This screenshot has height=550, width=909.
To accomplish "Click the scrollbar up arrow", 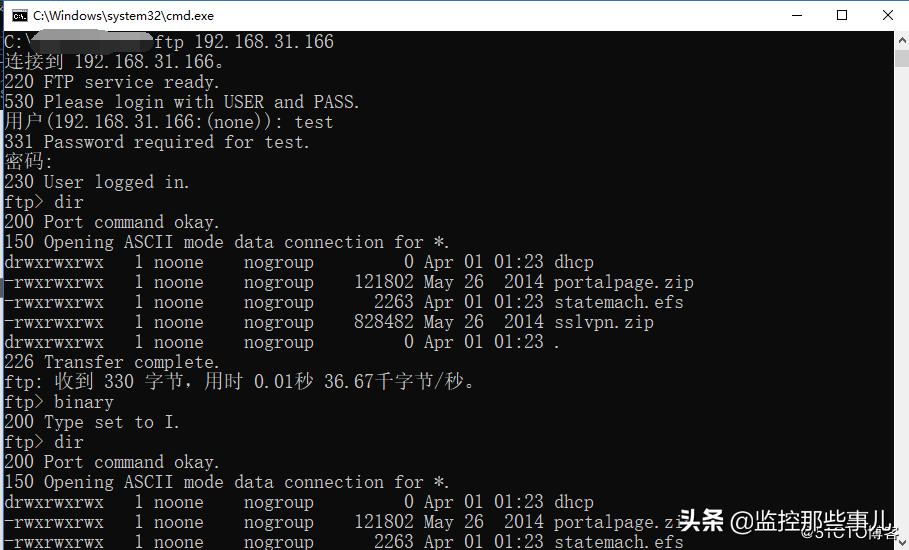I will (902, 41).
